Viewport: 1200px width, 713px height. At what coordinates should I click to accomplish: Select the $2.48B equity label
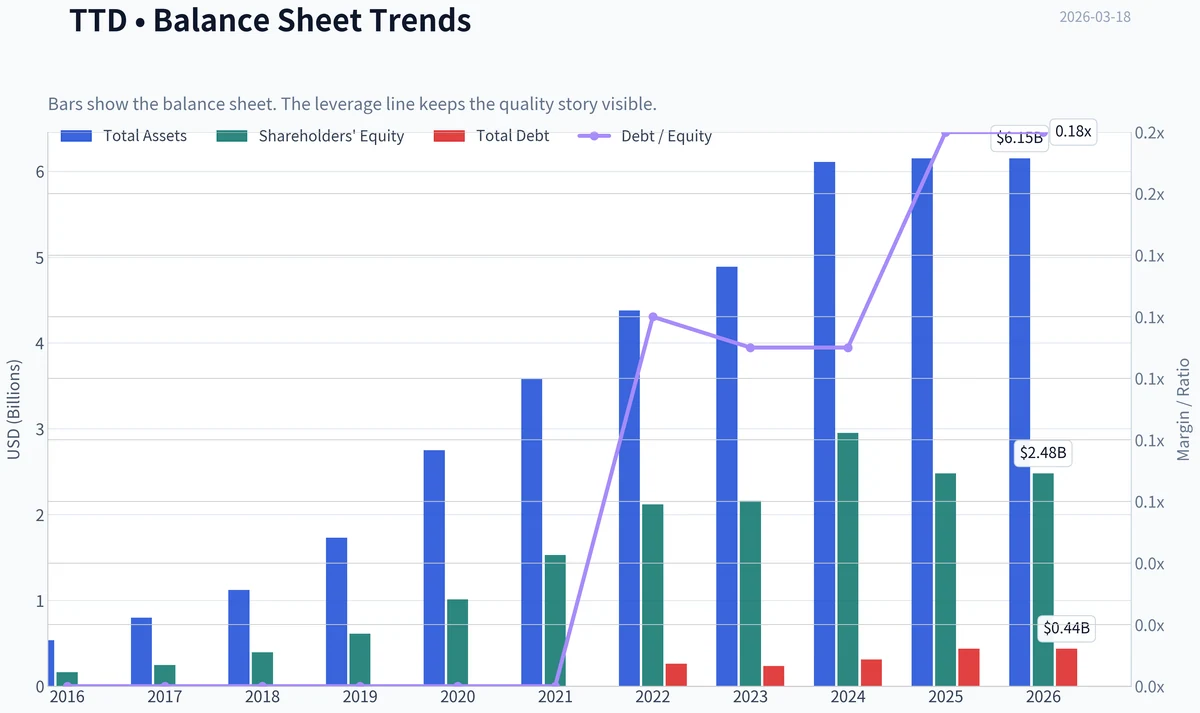click(1043, 453)
